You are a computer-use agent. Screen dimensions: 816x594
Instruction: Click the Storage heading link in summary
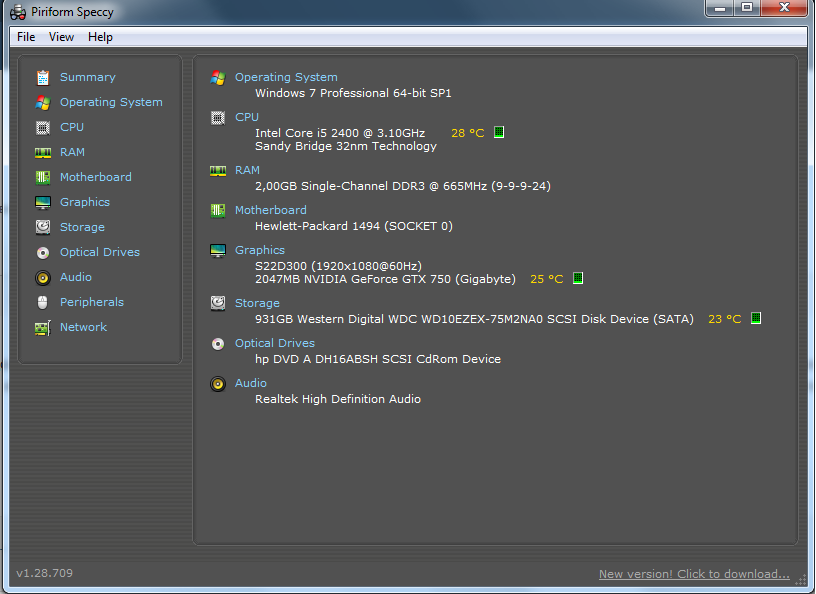click(257, 303)
